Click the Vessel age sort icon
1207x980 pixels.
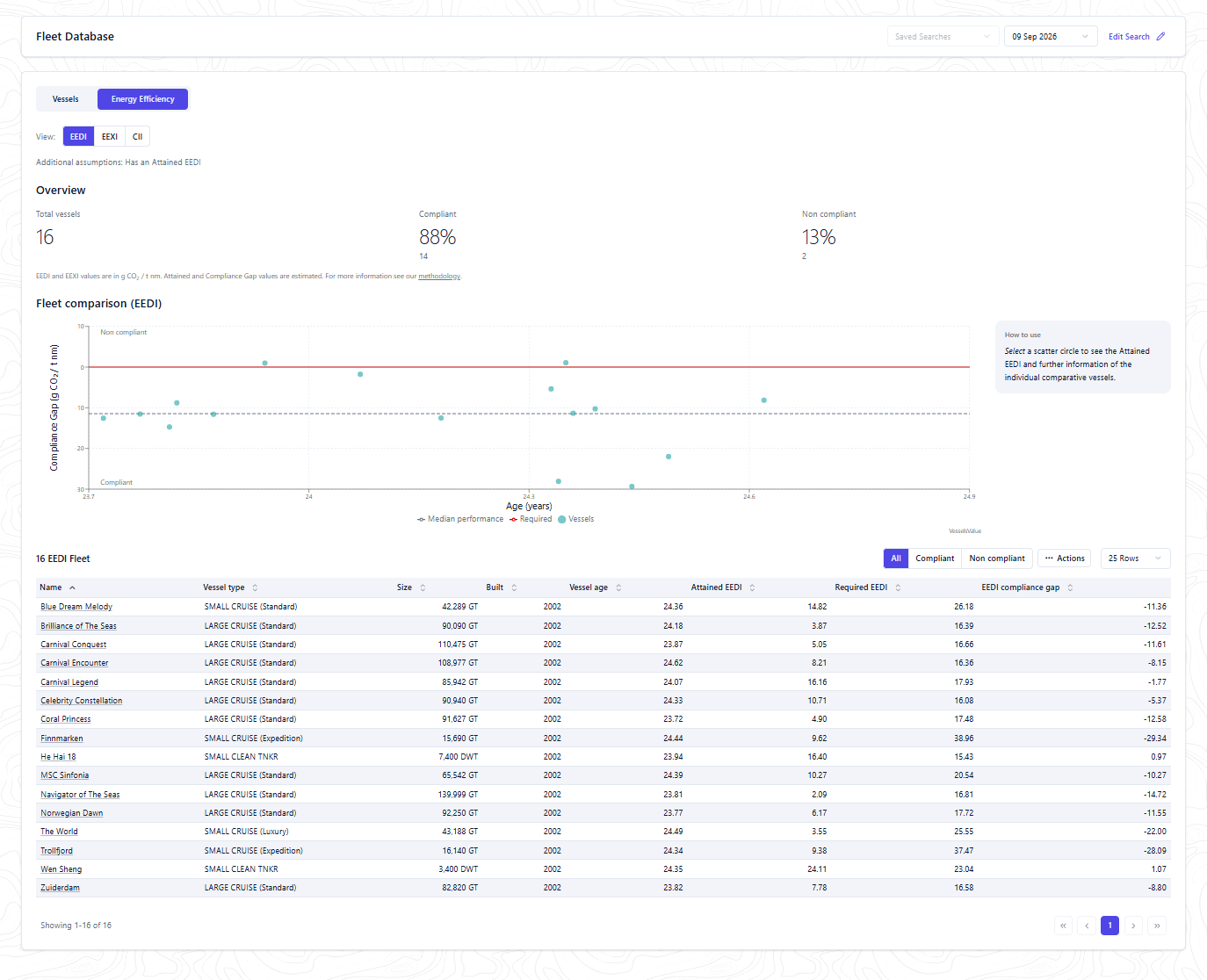pos(618,587)
